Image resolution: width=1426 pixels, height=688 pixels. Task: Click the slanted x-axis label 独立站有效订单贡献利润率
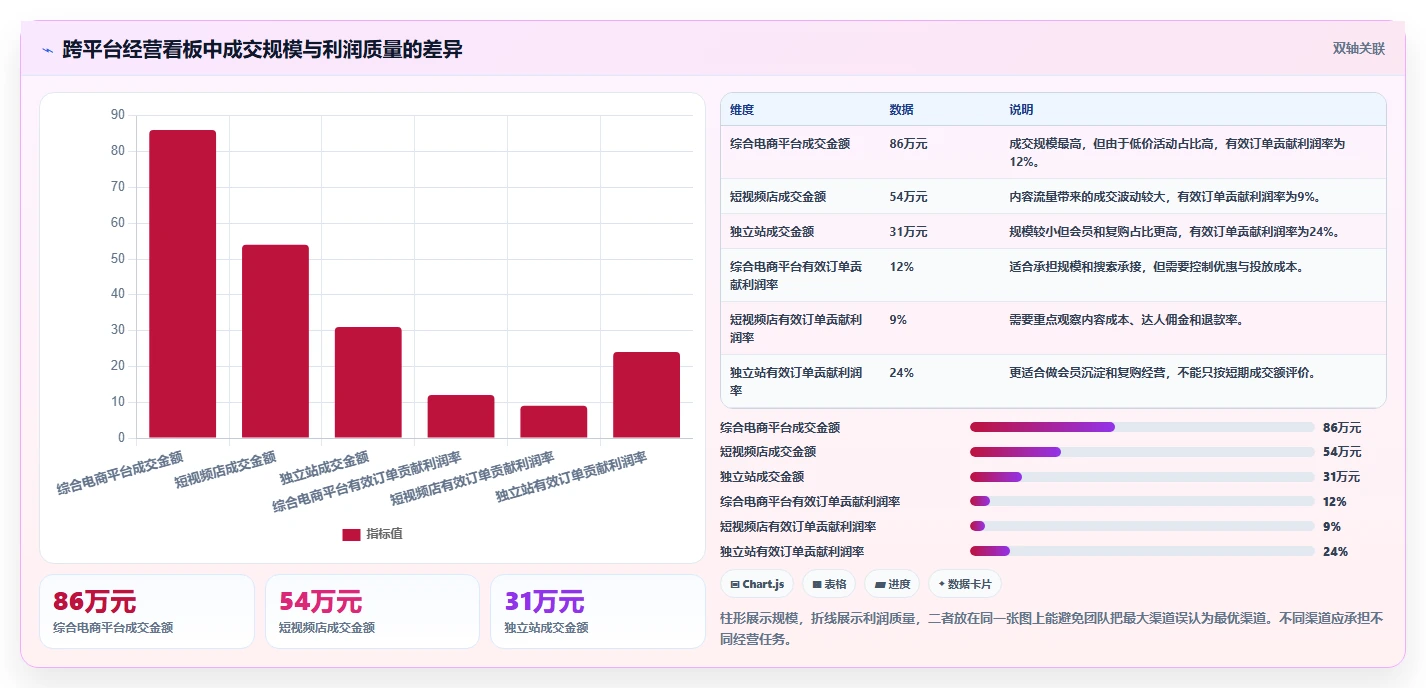pos(571,477)
